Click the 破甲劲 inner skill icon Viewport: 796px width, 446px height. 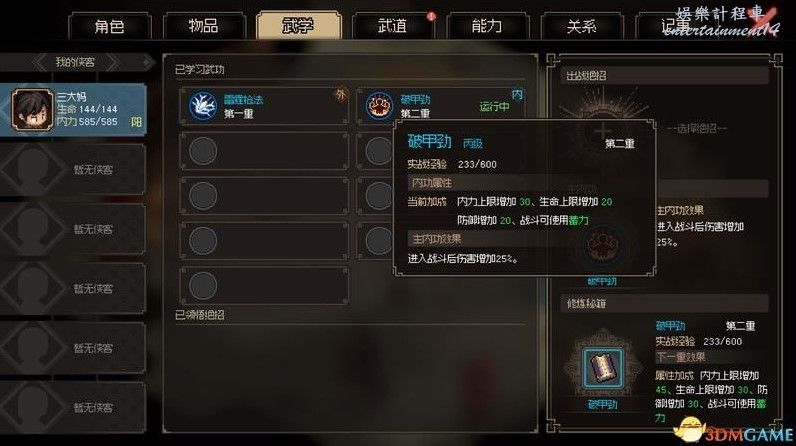(379, 106)
